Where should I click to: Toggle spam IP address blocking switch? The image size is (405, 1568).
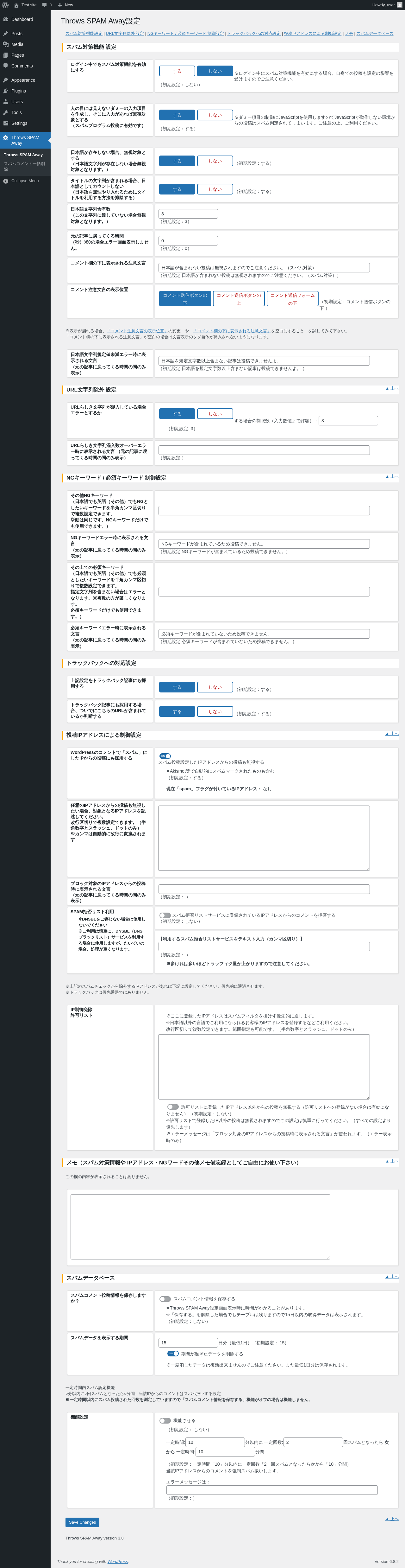point(165,756)
